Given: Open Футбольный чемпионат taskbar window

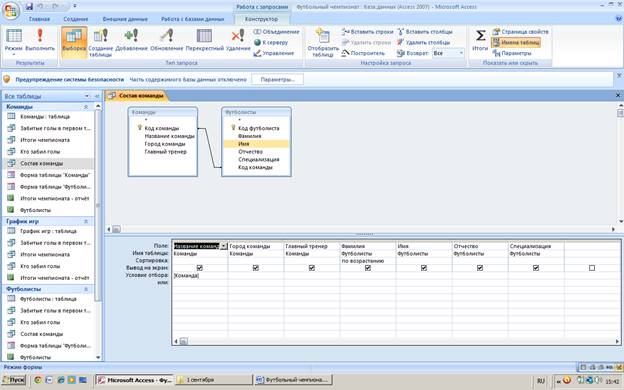Looking at the screenshot, I should pos(294,380).
